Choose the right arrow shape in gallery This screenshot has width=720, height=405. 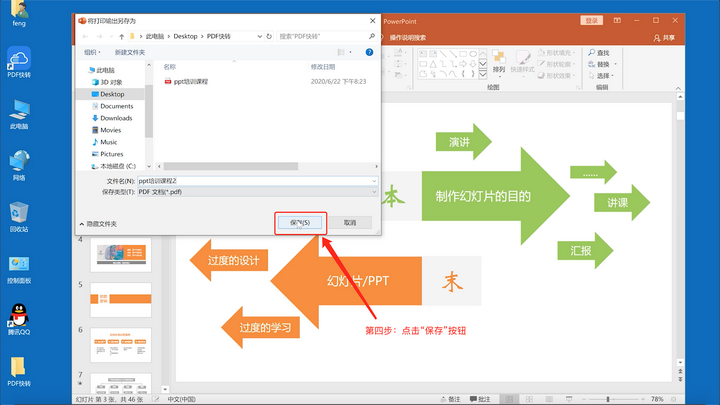[x=463, y=64]
